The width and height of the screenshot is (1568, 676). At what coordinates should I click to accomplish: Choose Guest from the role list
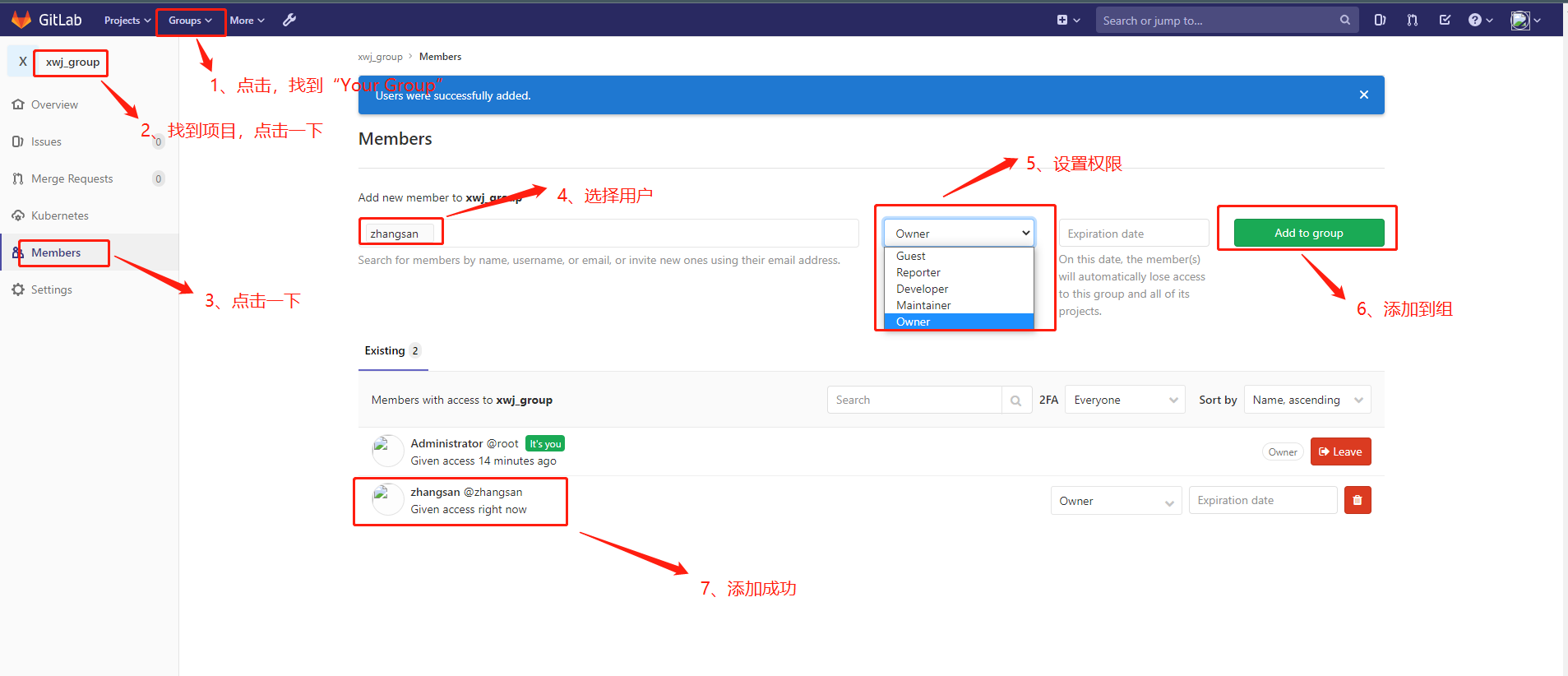coord(959,256)
